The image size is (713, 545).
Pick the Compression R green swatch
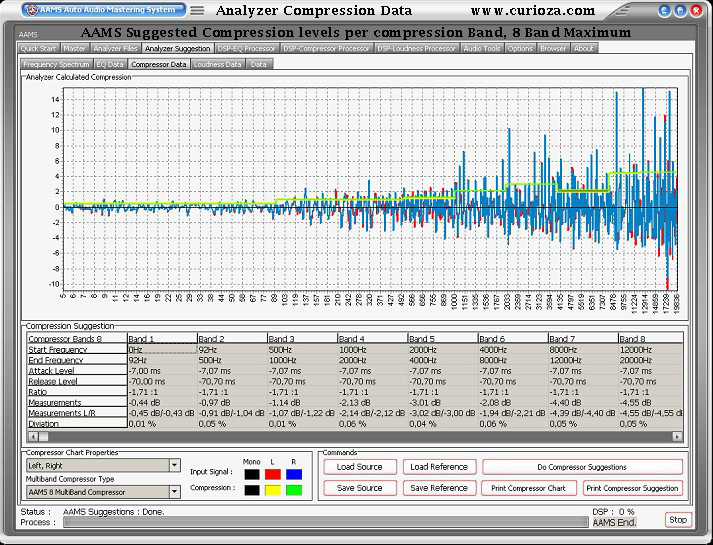tap(294, 490)
